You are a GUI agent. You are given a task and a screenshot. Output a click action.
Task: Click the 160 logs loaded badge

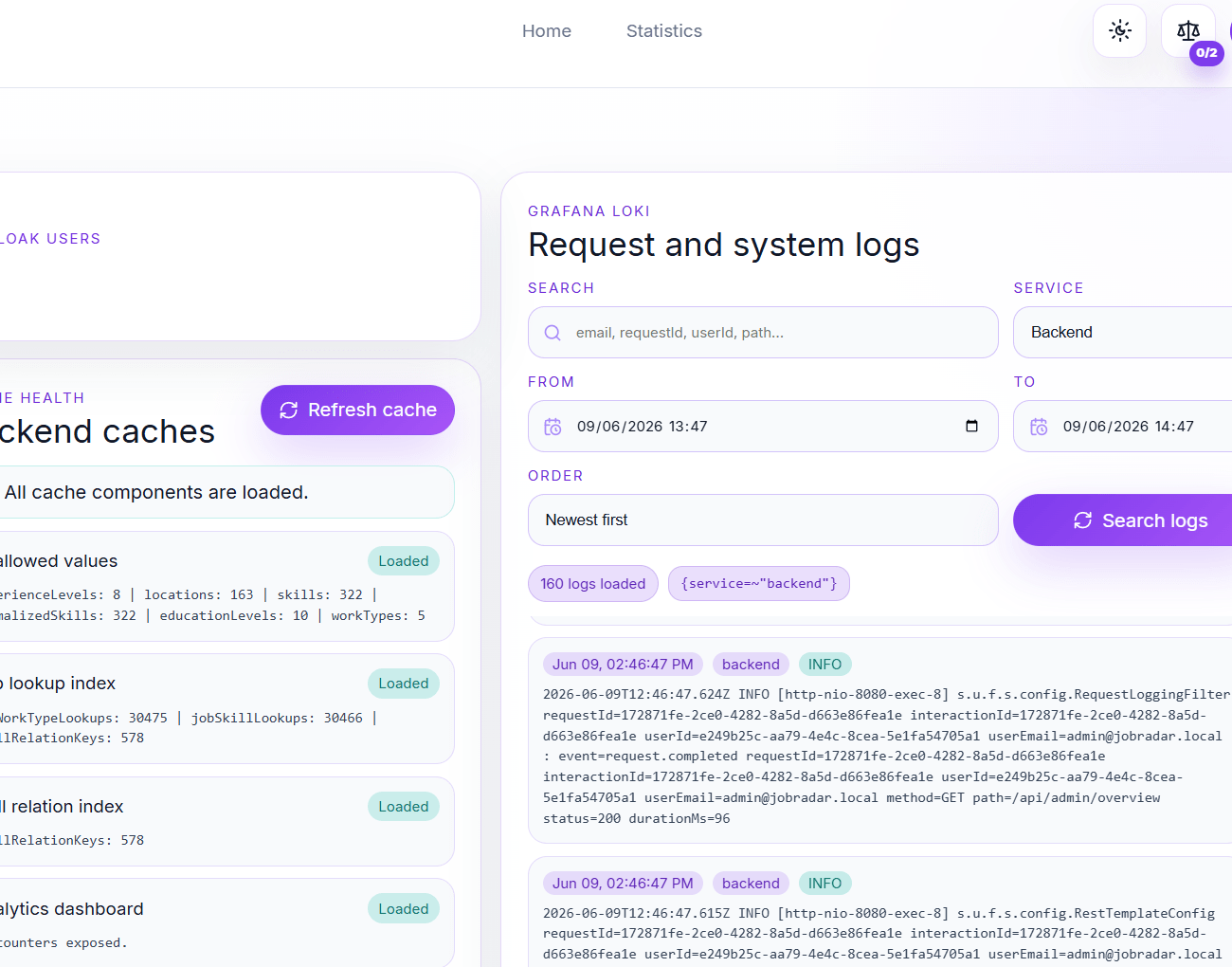[593, 584]
